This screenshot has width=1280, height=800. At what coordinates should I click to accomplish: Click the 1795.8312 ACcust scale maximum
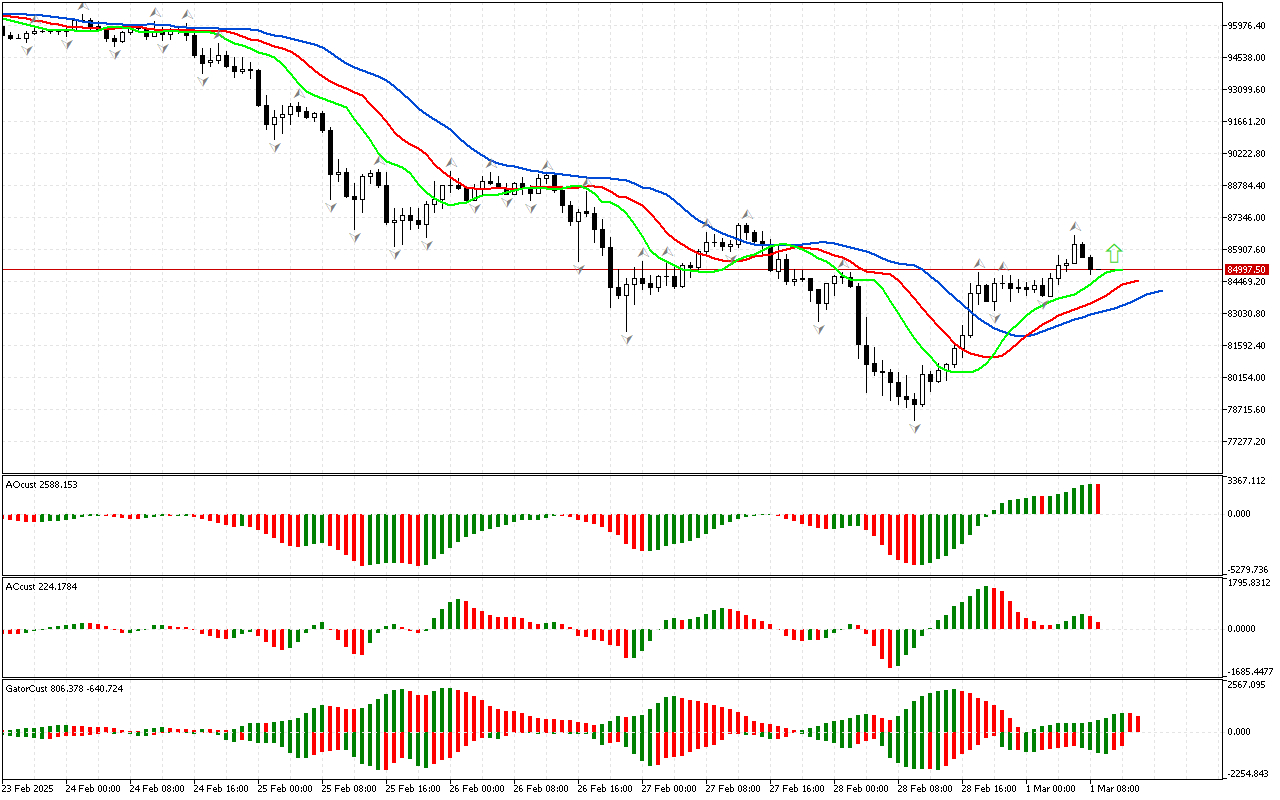[x=1250, y=583]
